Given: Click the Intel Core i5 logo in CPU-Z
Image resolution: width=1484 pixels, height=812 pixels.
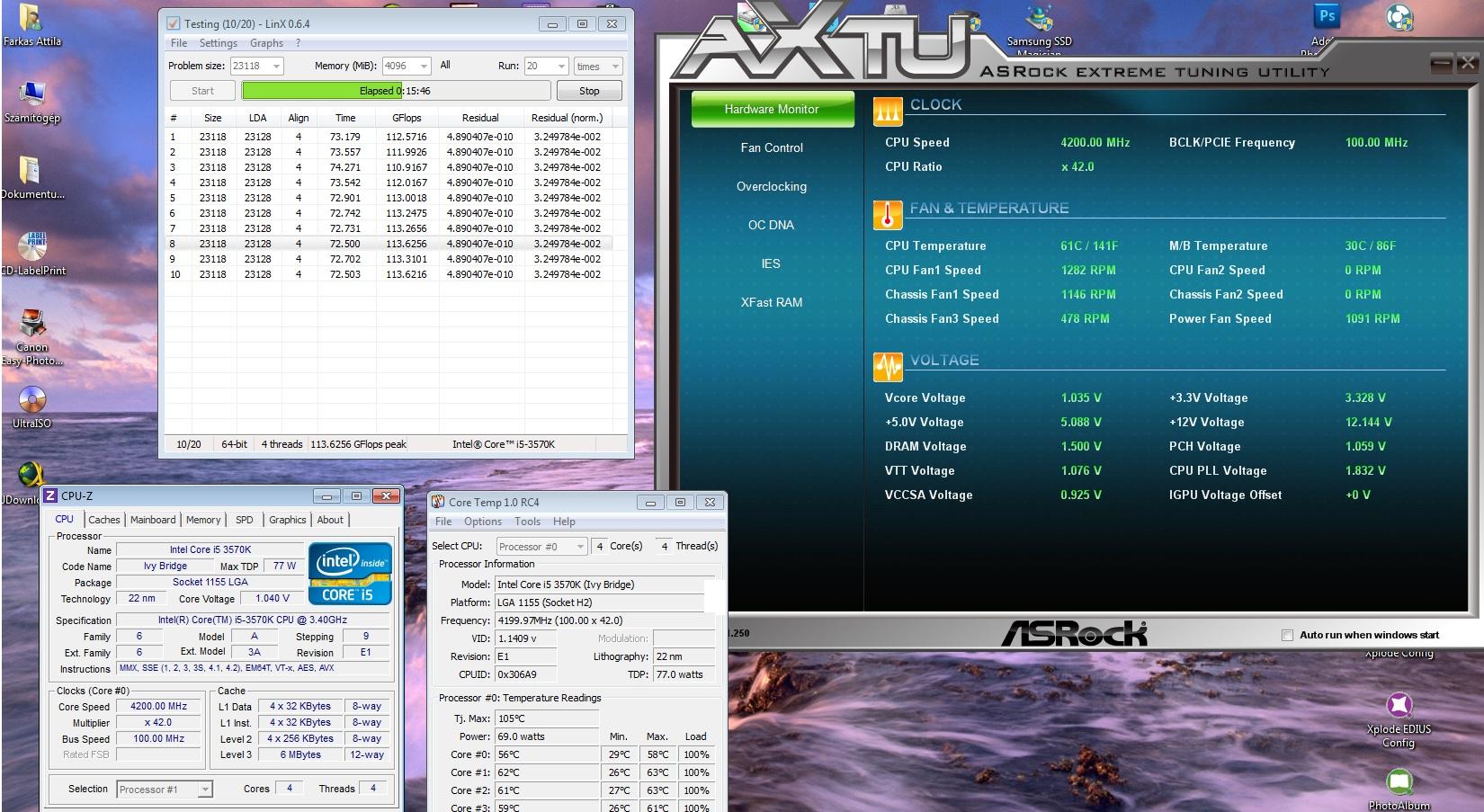Looking at the screenshot, I should coord(350,573).
